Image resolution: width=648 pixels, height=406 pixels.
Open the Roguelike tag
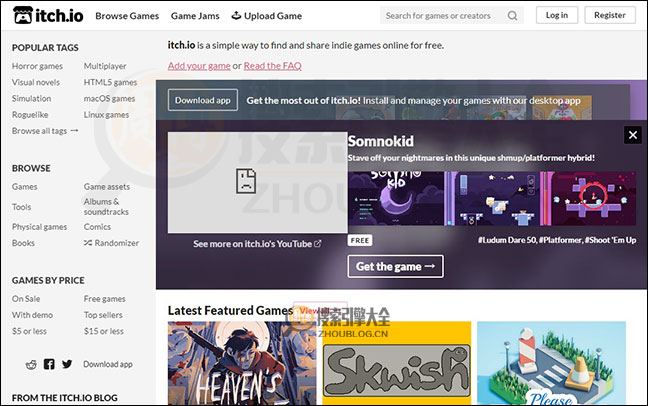click(30, 115)
